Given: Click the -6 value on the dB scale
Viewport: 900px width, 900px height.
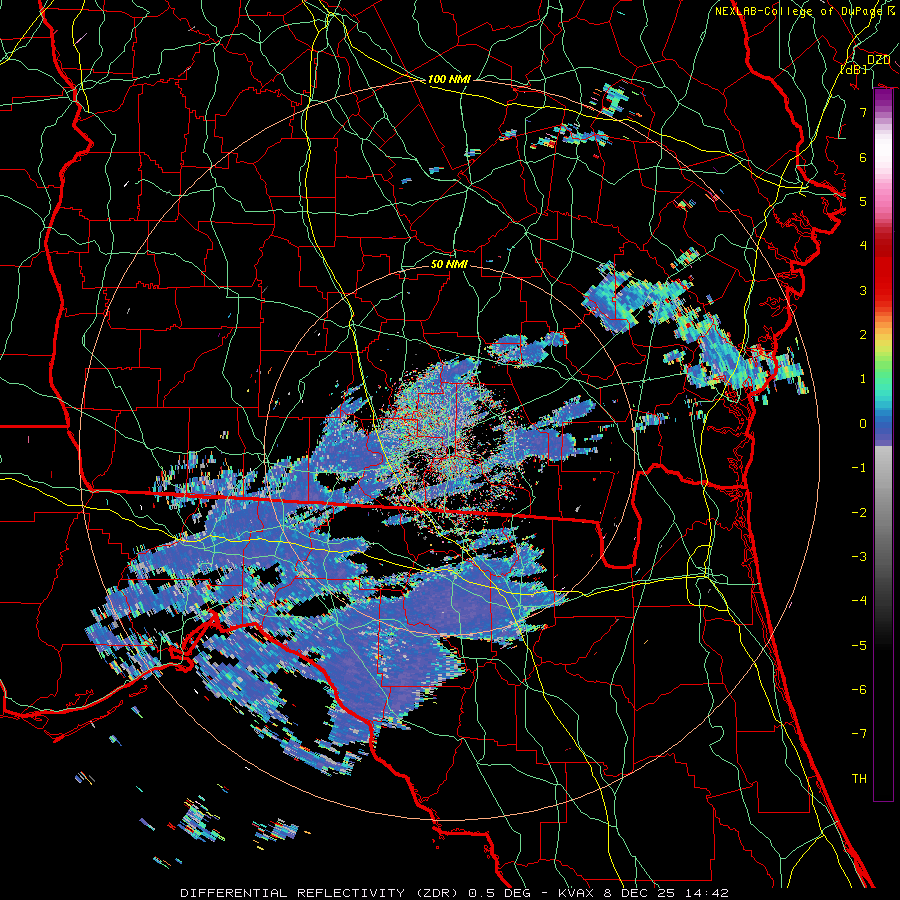Looking at the screenshot, I should coord(859,689).
